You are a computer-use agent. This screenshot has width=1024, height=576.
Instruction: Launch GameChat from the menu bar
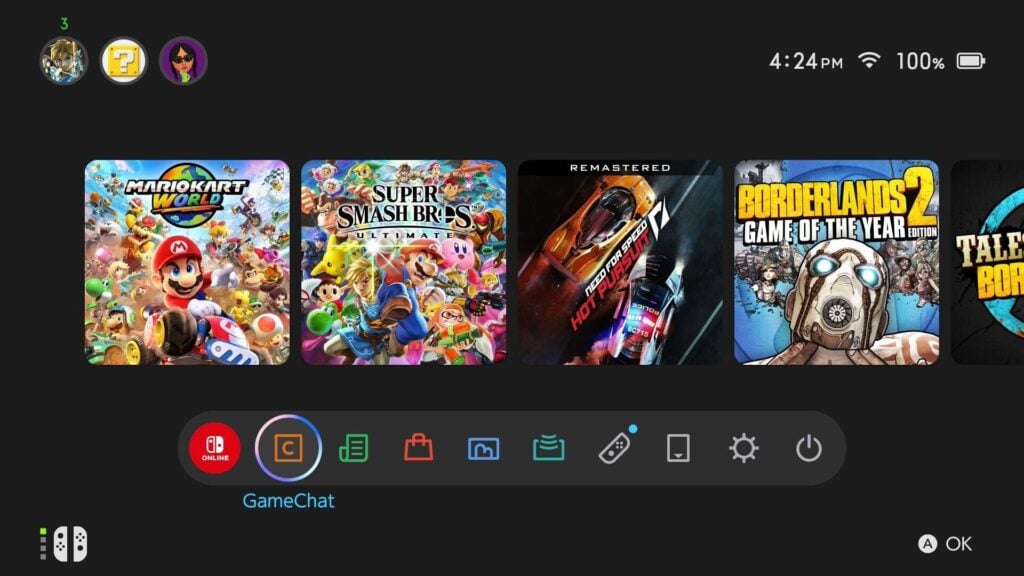[288, 448]
